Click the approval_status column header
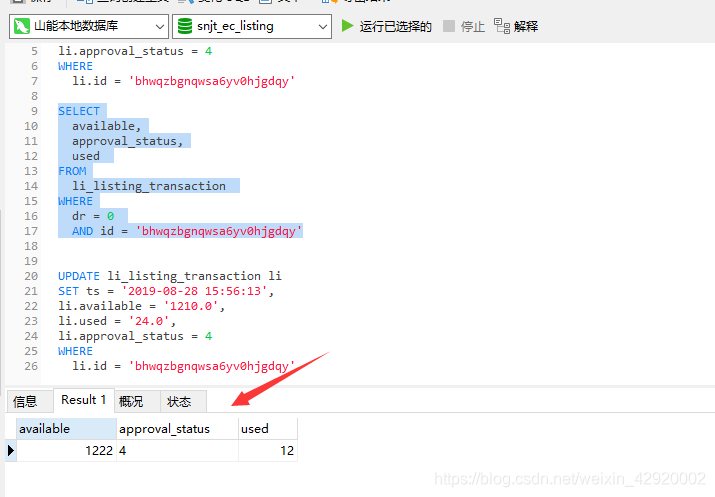Image resolution: width=715 pixels, height=497 pixels. (177, 429)
